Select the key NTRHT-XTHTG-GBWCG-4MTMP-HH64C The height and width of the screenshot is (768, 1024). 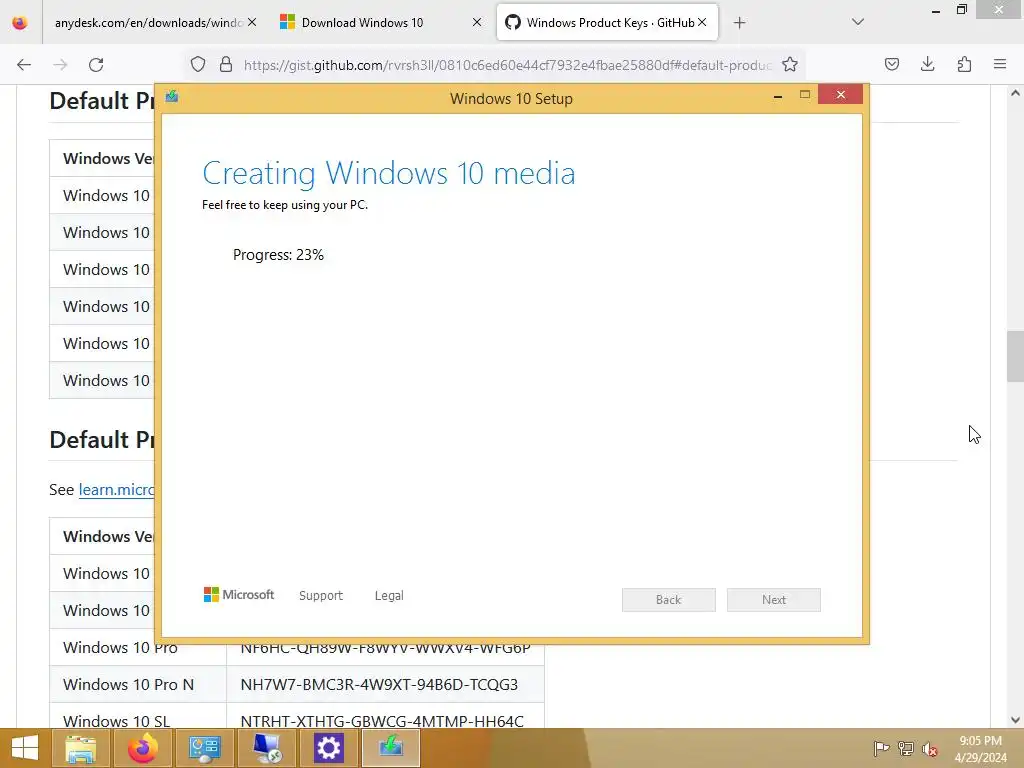point(382,721)
